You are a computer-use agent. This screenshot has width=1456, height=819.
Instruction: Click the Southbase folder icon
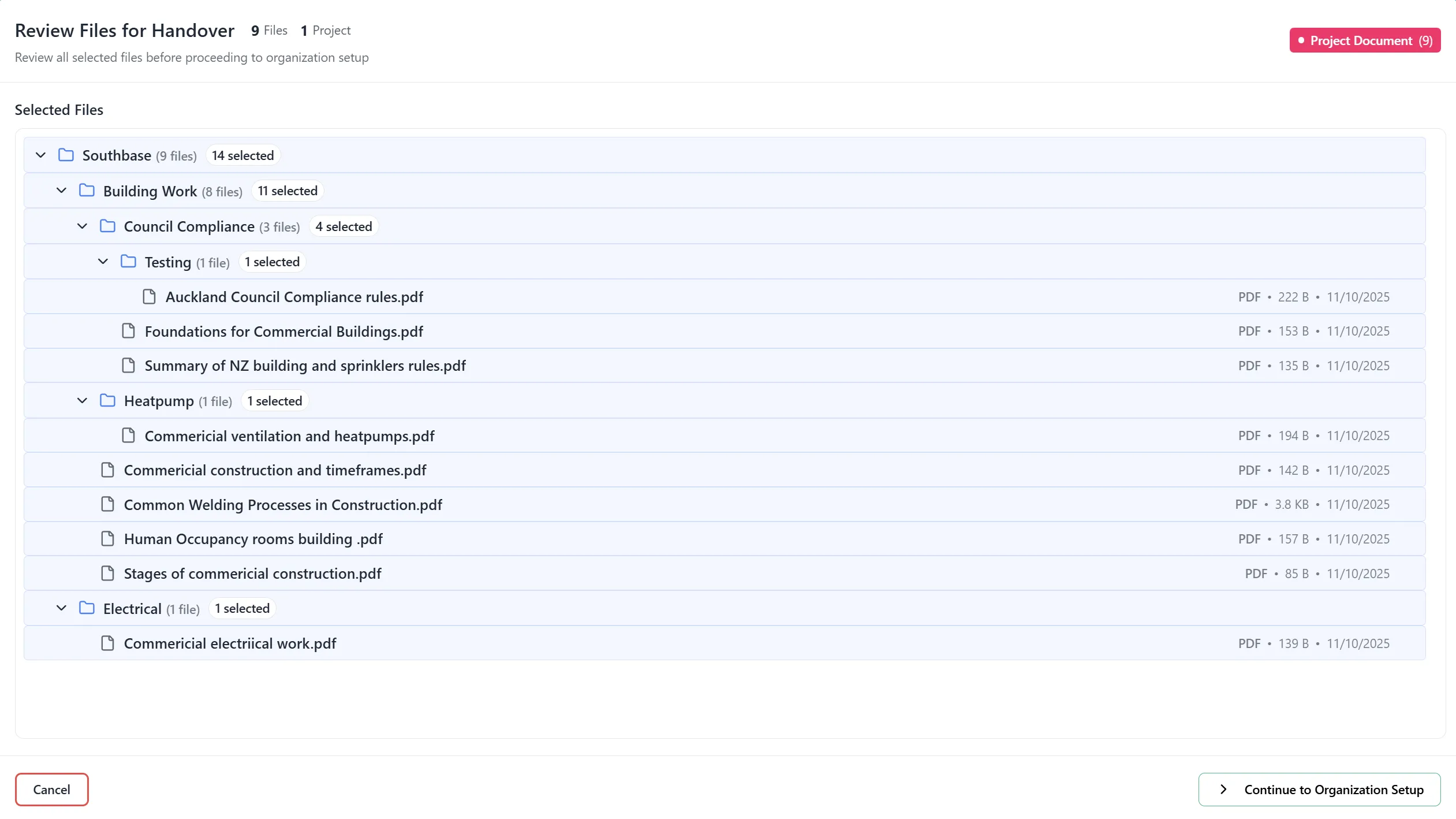(x=65, y=155)
